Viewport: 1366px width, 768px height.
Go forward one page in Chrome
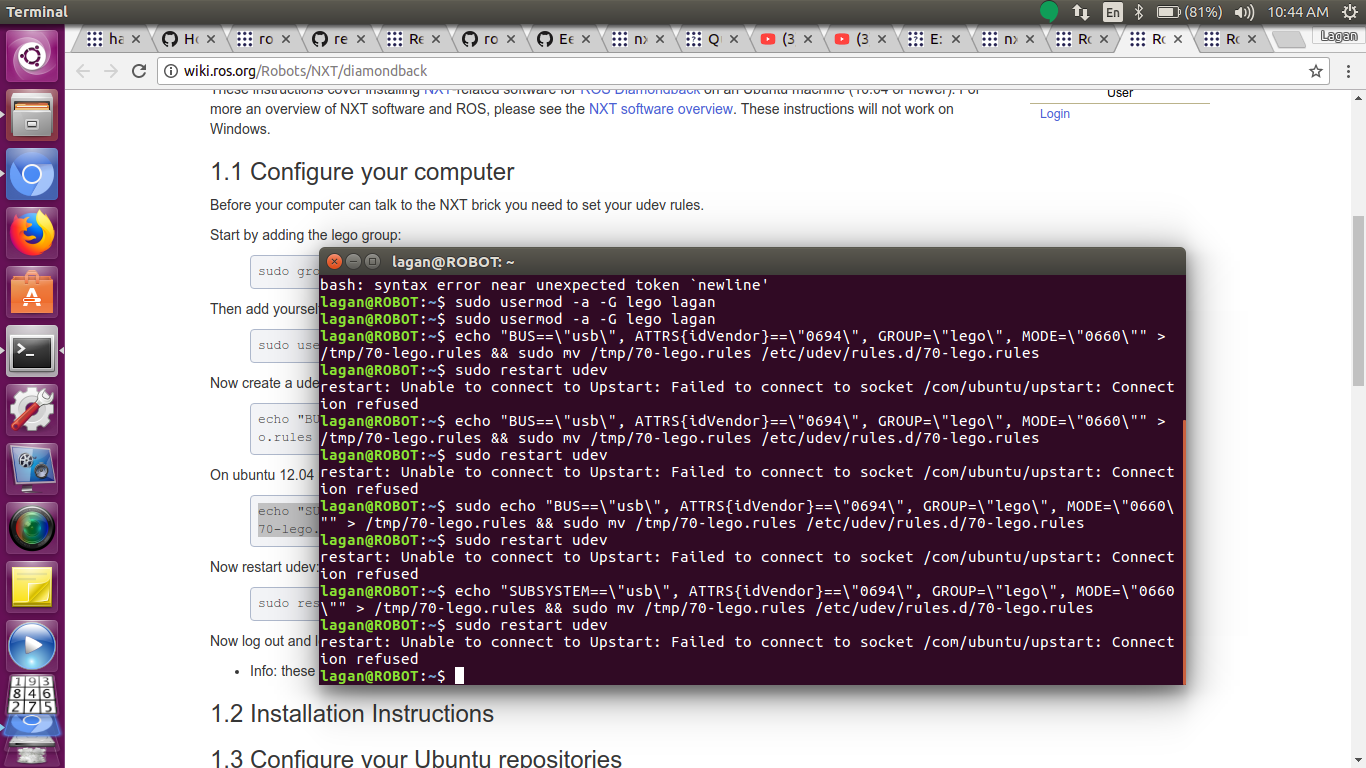click(x=111, y=71)
